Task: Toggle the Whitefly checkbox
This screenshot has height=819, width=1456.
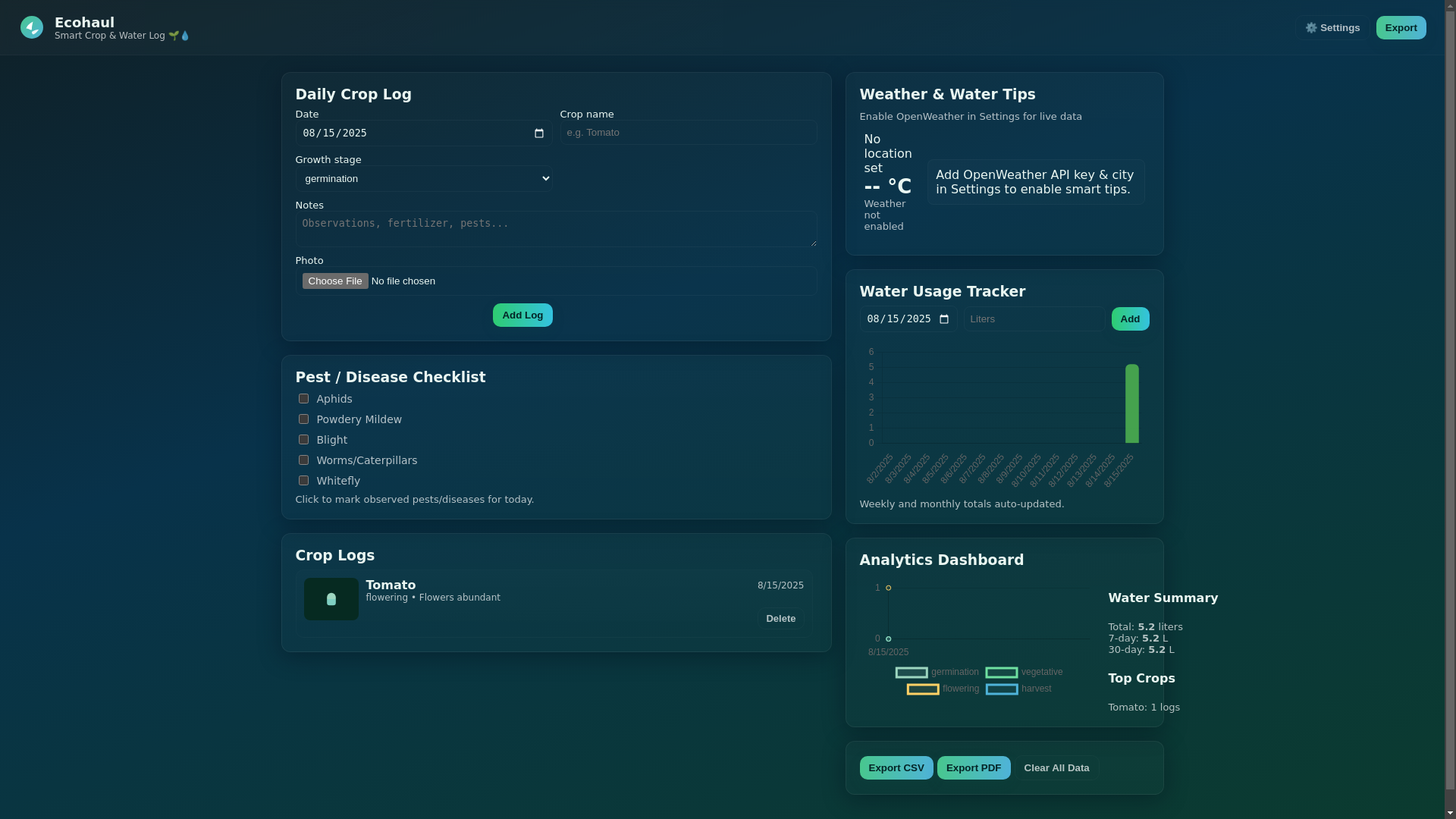Action: [303, 481]
